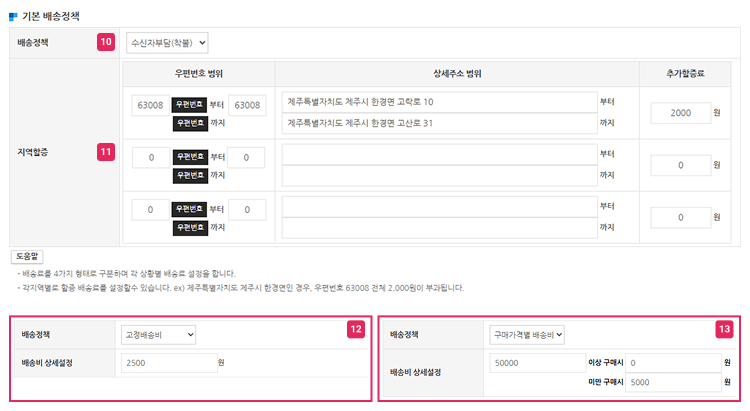Focus second row empty 까지 address field
The image size is (750, 411).
(440, 176)
